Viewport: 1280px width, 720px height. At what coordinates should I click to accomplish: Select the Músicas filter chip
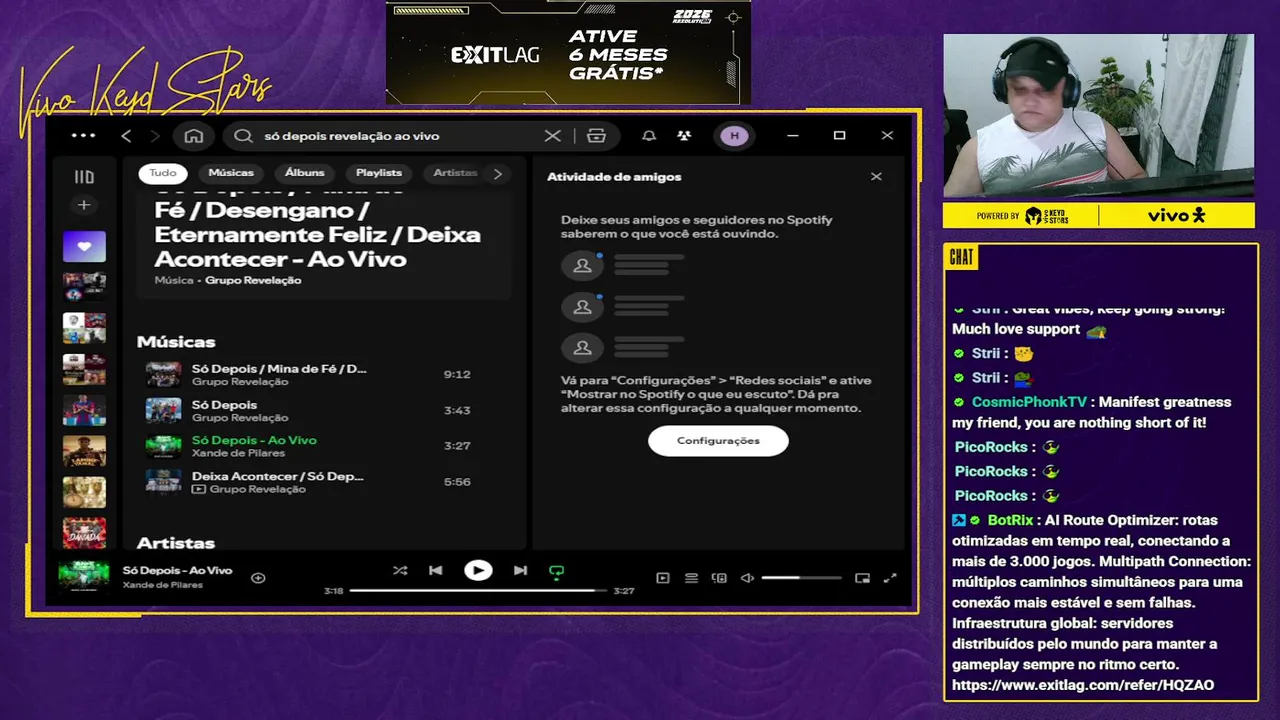click(231, 173)
